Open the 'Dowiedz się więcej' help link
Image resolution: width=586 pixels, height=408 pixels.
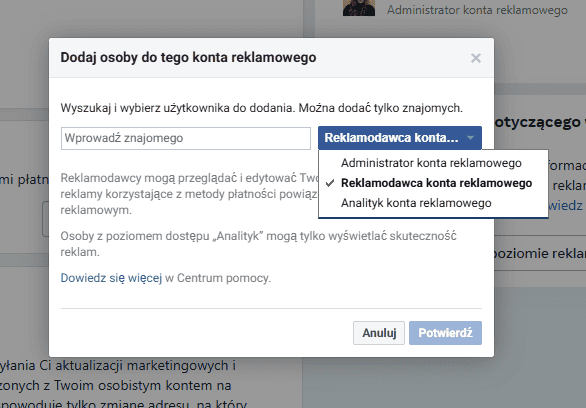click(x=111, y=278)
